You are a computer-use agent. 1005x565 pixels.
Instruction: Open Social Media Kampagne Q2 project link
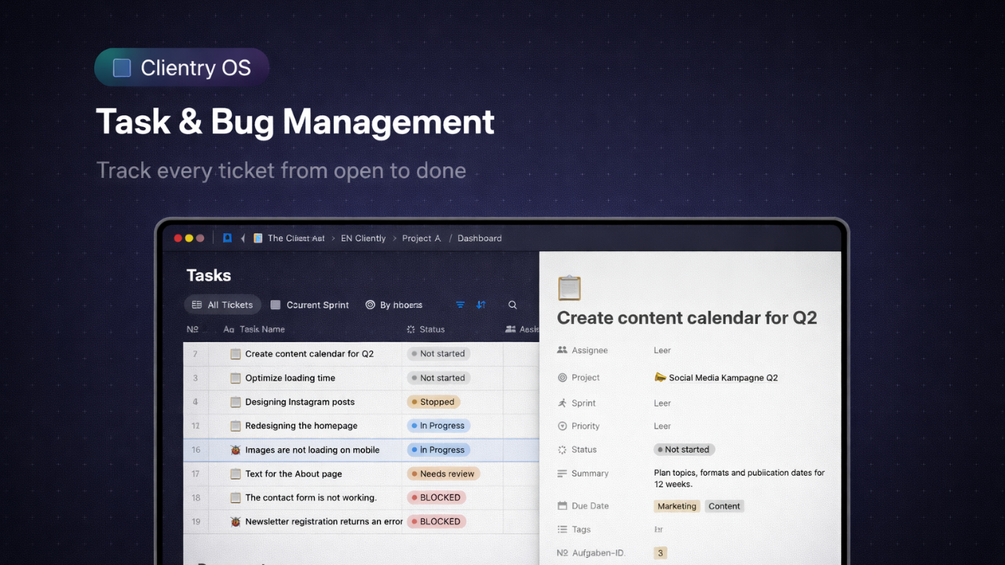[x=716, y=378]
